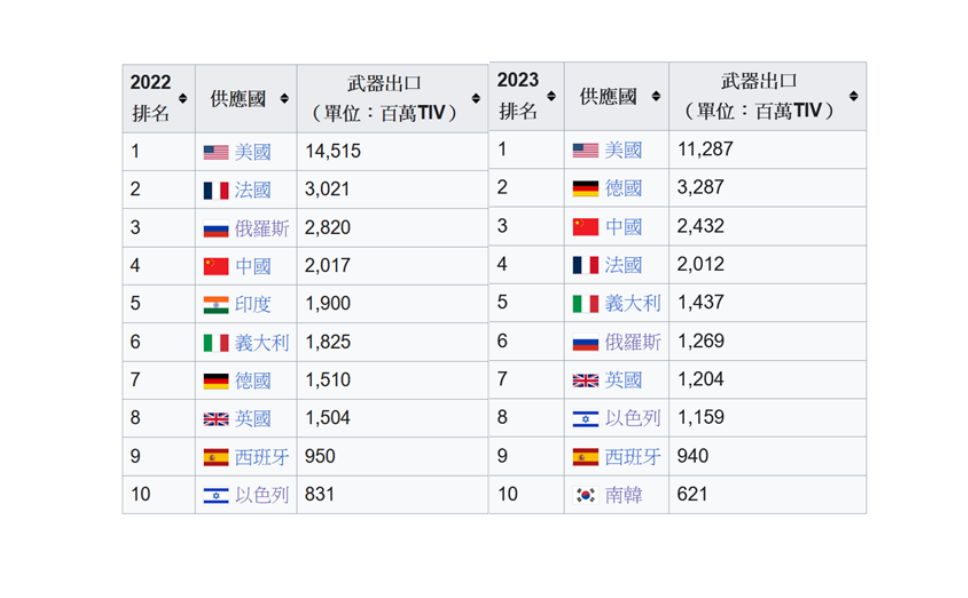Open the 印度 country link
Viewport: 968px width, 598px height.
tap(252, 305)
